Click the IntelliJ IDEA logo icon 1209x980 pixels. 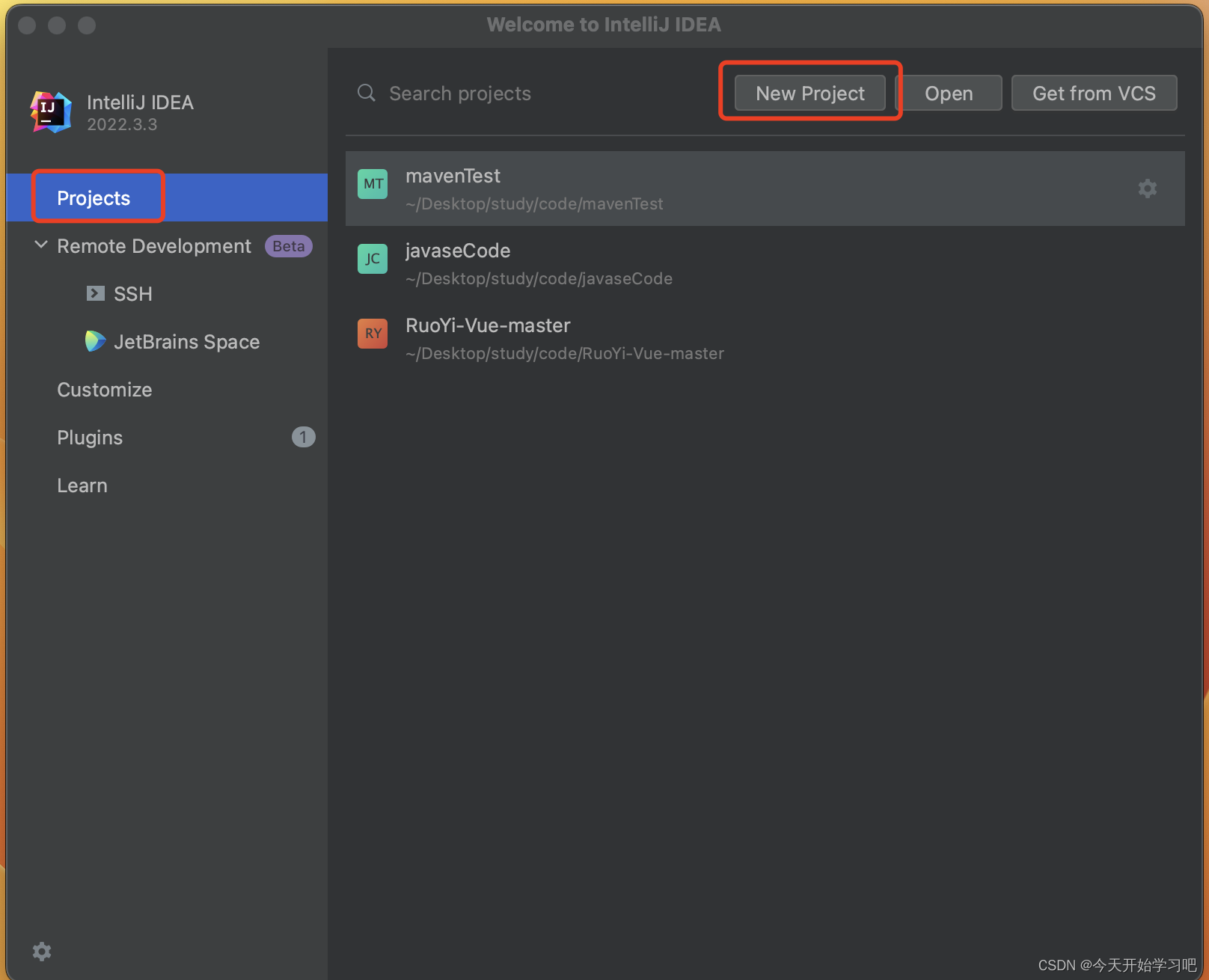pyautogui.click(x=51, y=112)
